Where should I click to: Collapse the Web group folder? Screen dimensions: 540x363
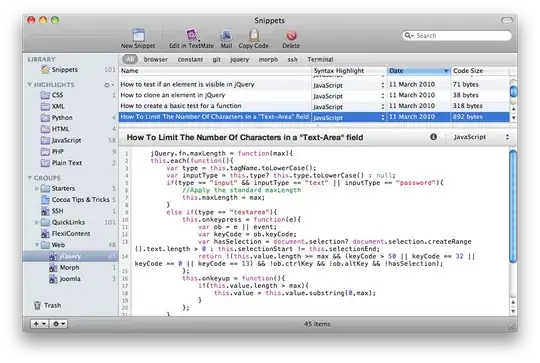pos(37,245)
